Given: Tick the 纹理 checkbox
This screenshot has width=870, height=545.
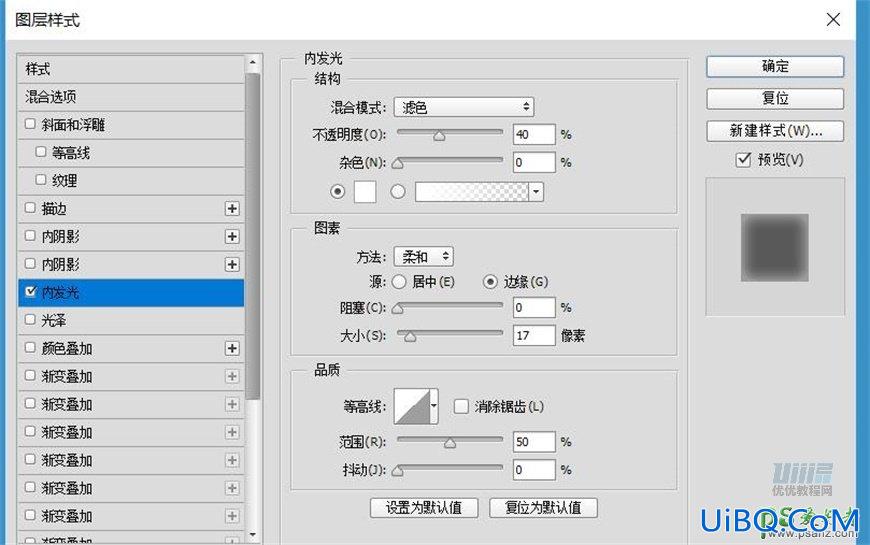Looking at the screenshot, I should [x=41, y=179].
